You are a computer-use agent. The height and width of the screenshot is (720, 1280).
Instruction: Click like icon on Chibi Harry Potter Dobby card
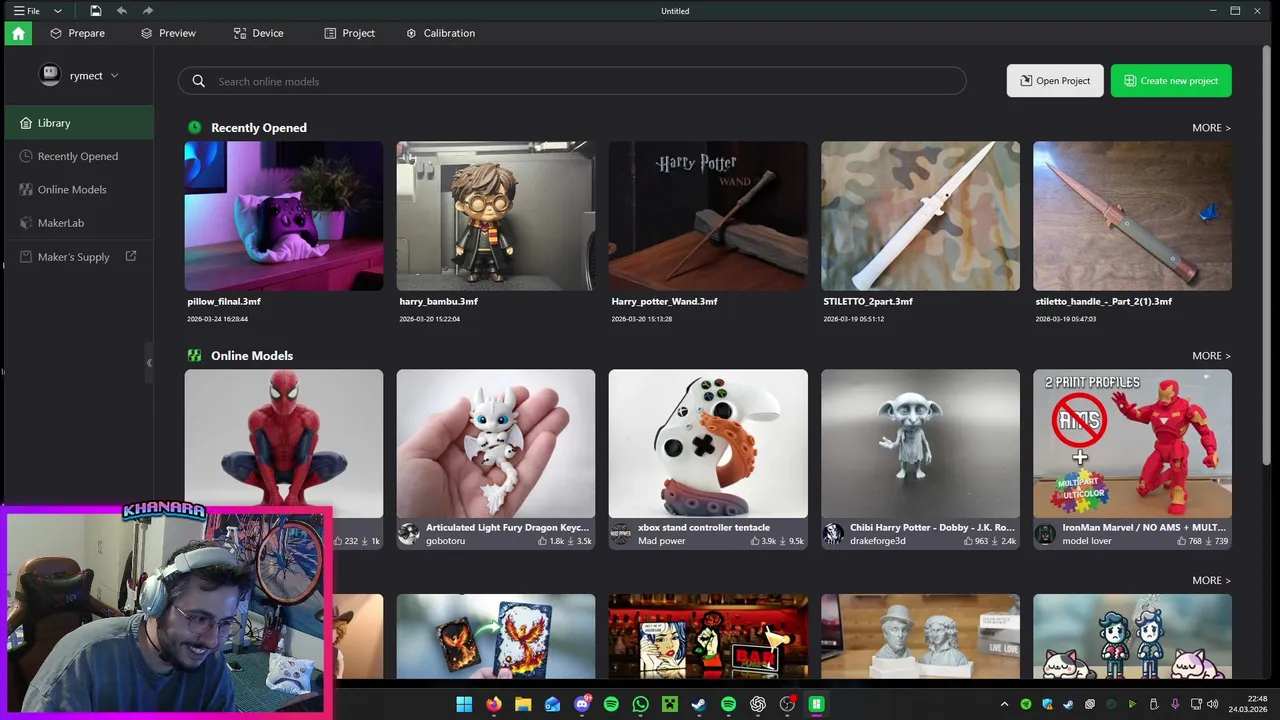968,541
